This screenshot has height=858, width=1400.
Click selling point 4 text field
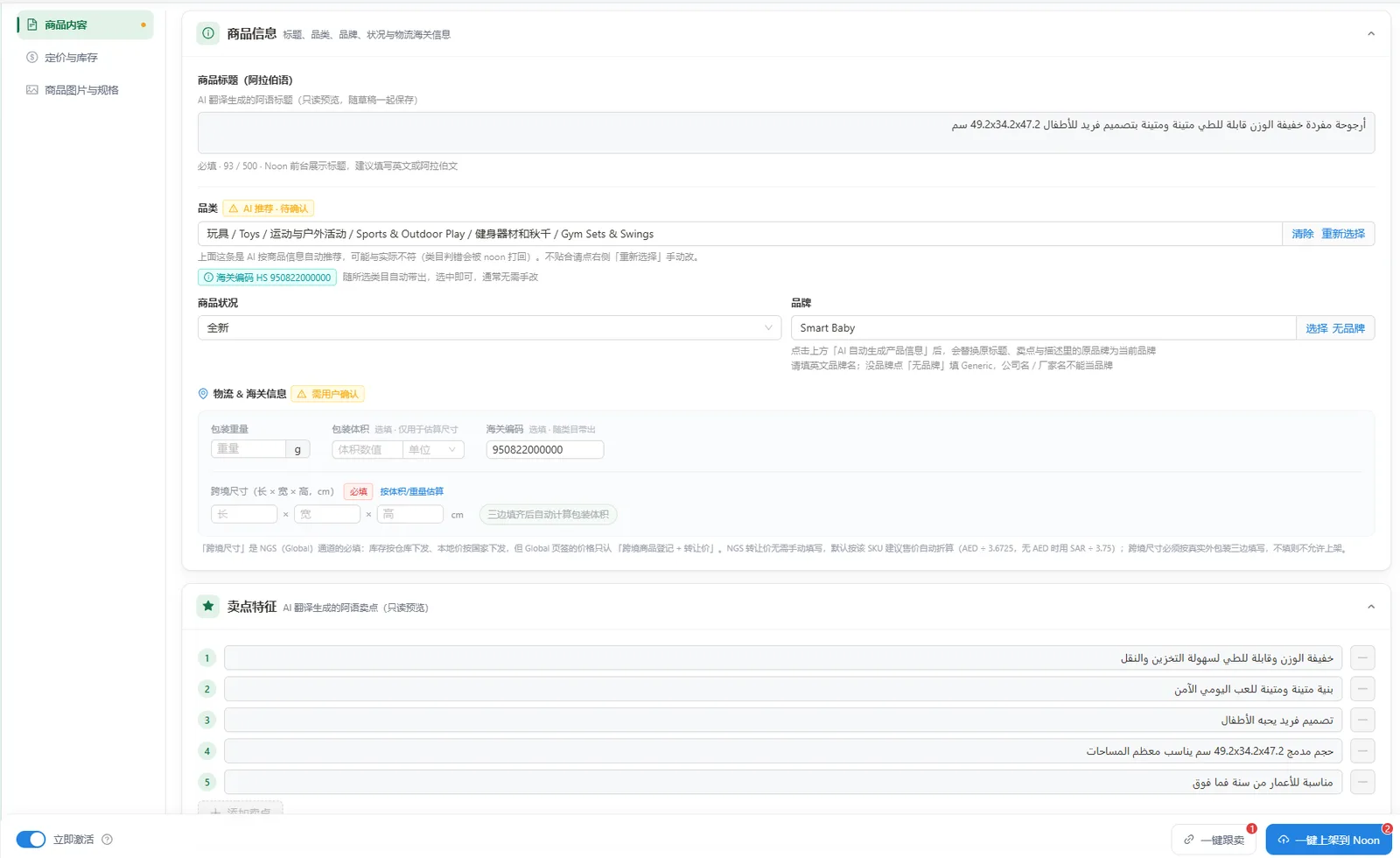783,751
